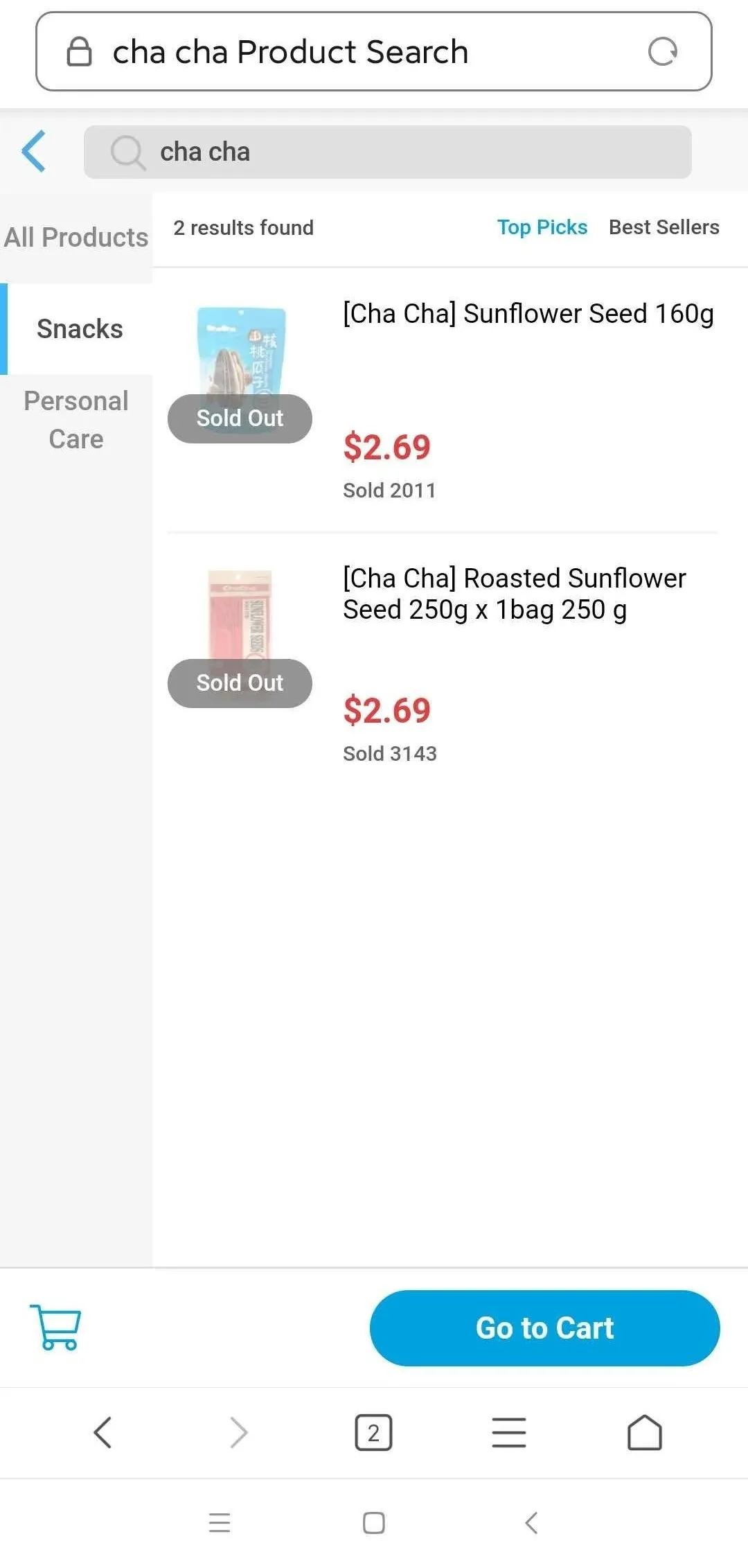The image size is (748, 1568).
Task: Switch to Personal Care category
Action: 76,419
